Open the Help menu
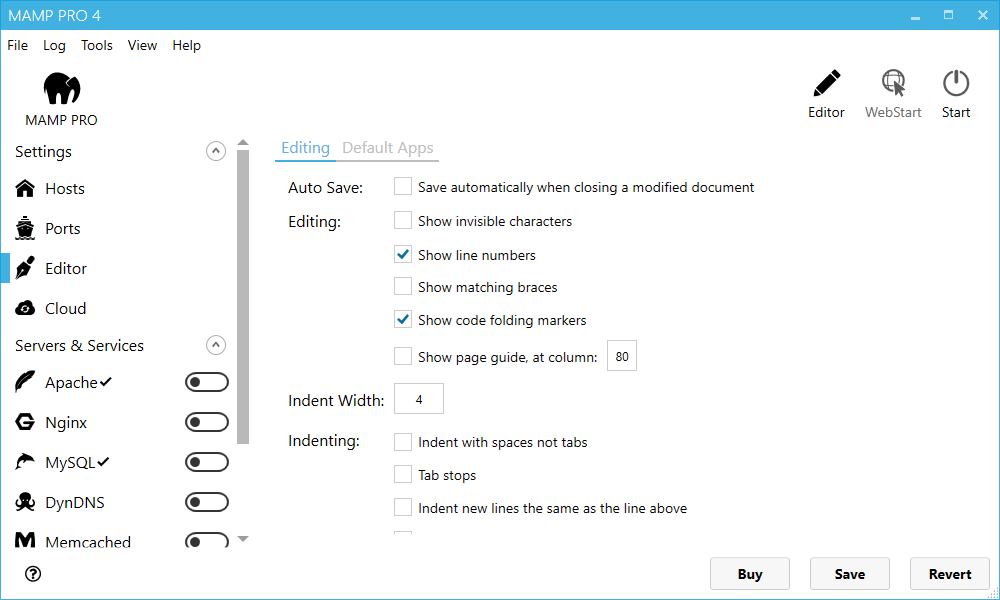This screenshot has height=600, width=1000. pos(187,45)
